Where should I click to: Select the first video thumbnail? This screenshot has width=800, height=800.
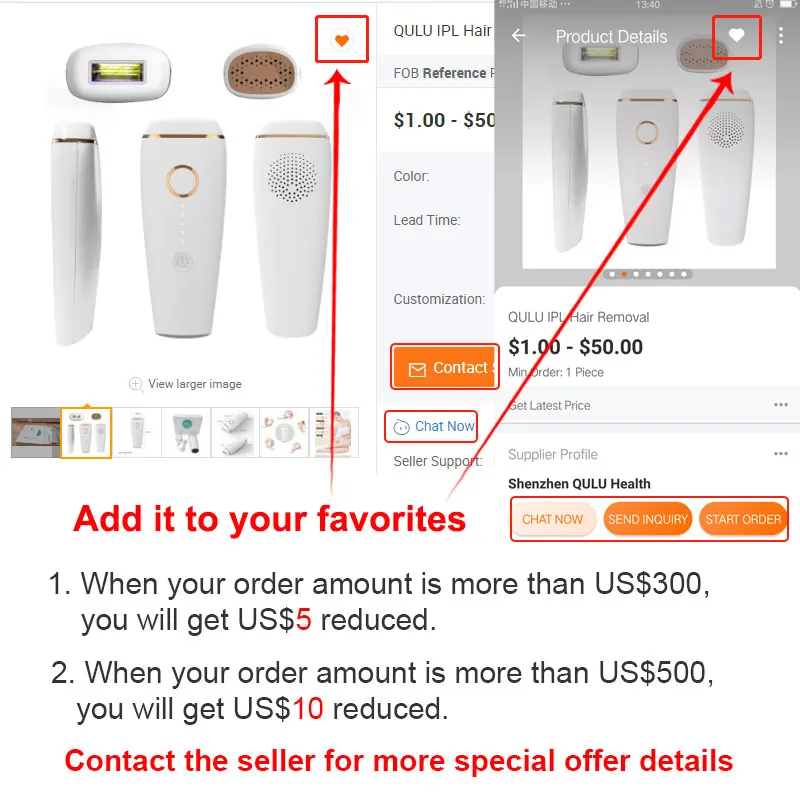tap(36, 432)
